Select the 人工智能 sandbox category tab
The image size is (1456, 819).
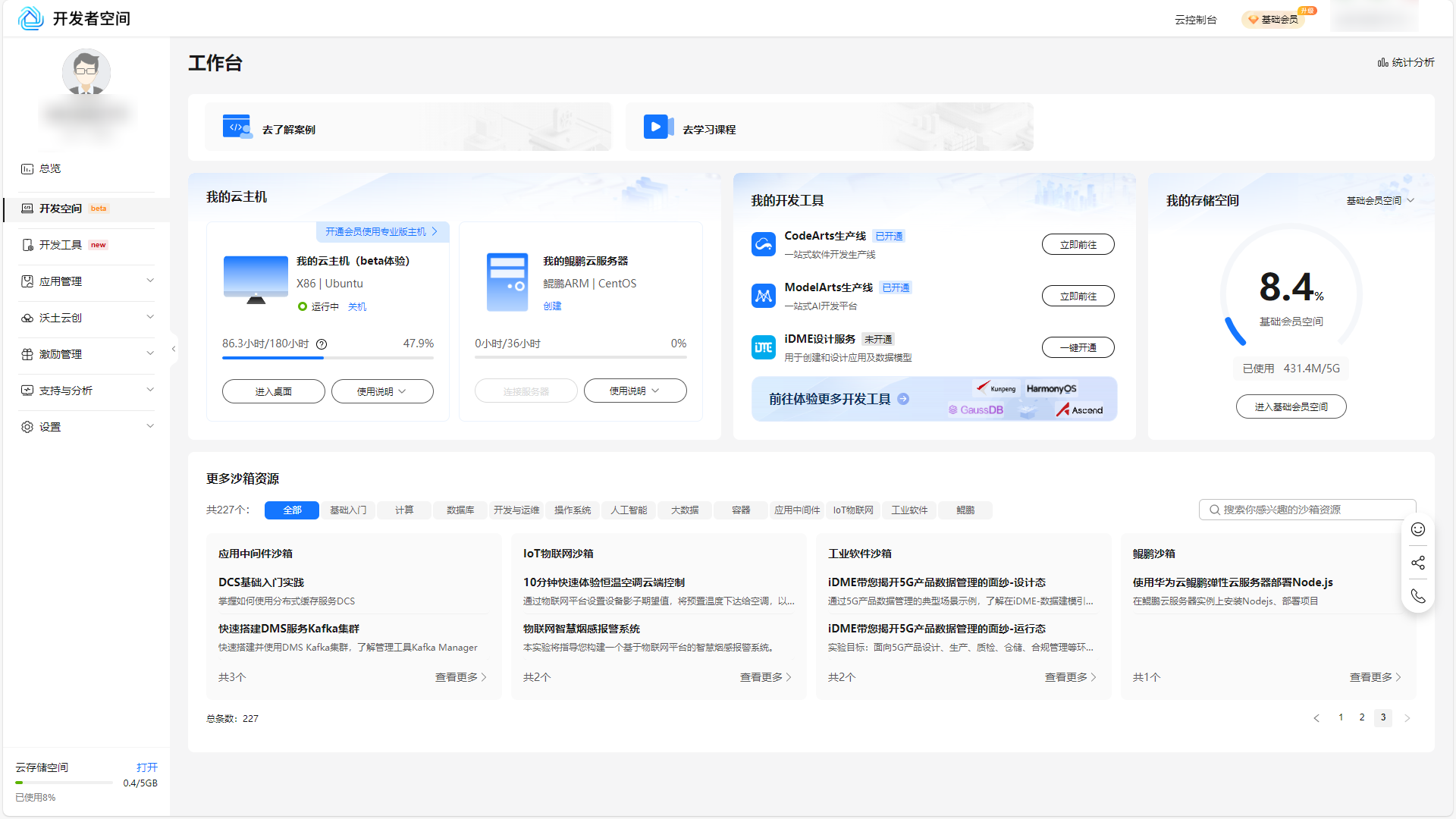click(x=629, y=510)
